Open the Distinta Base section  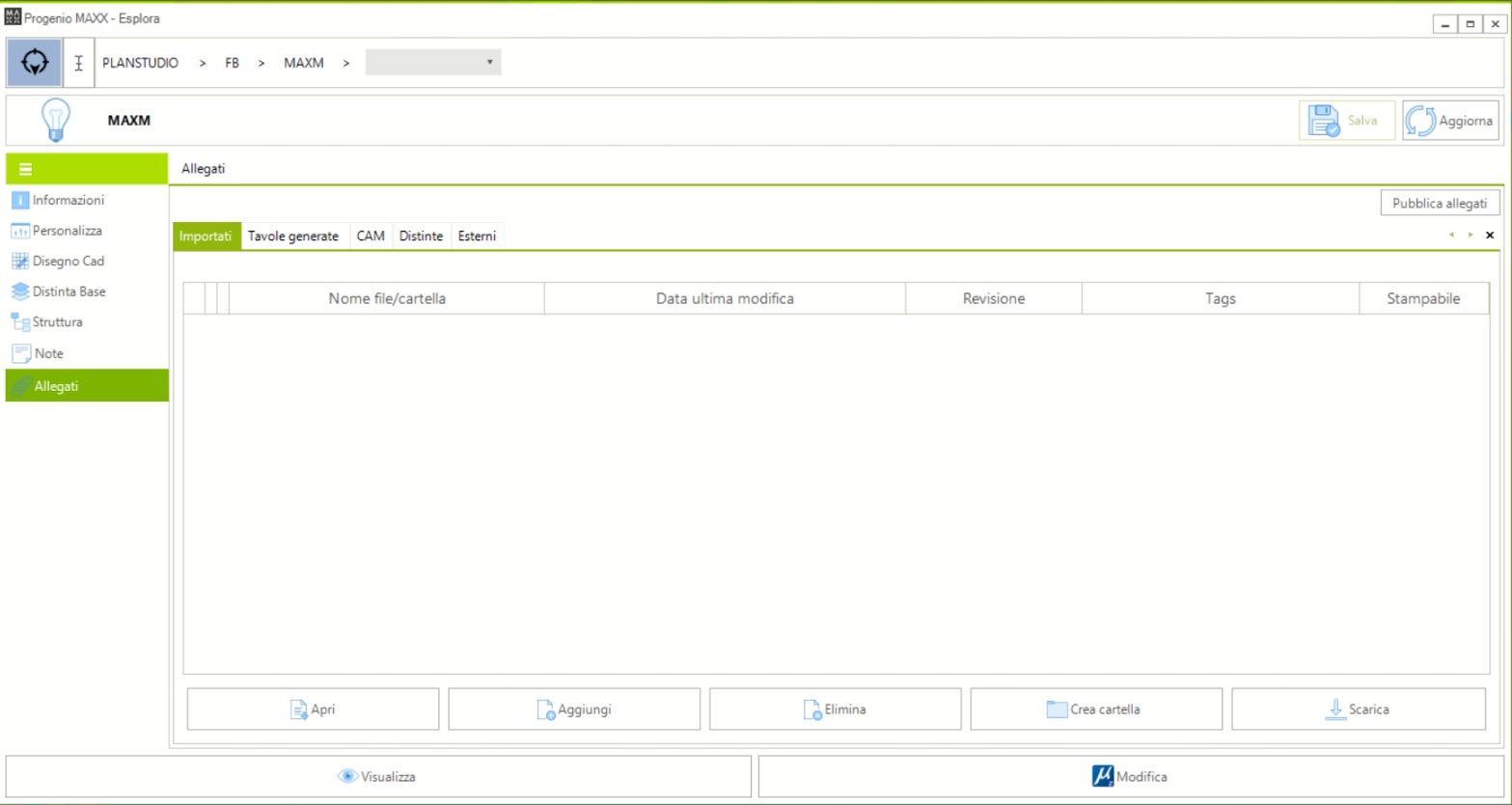click(87, 291)
